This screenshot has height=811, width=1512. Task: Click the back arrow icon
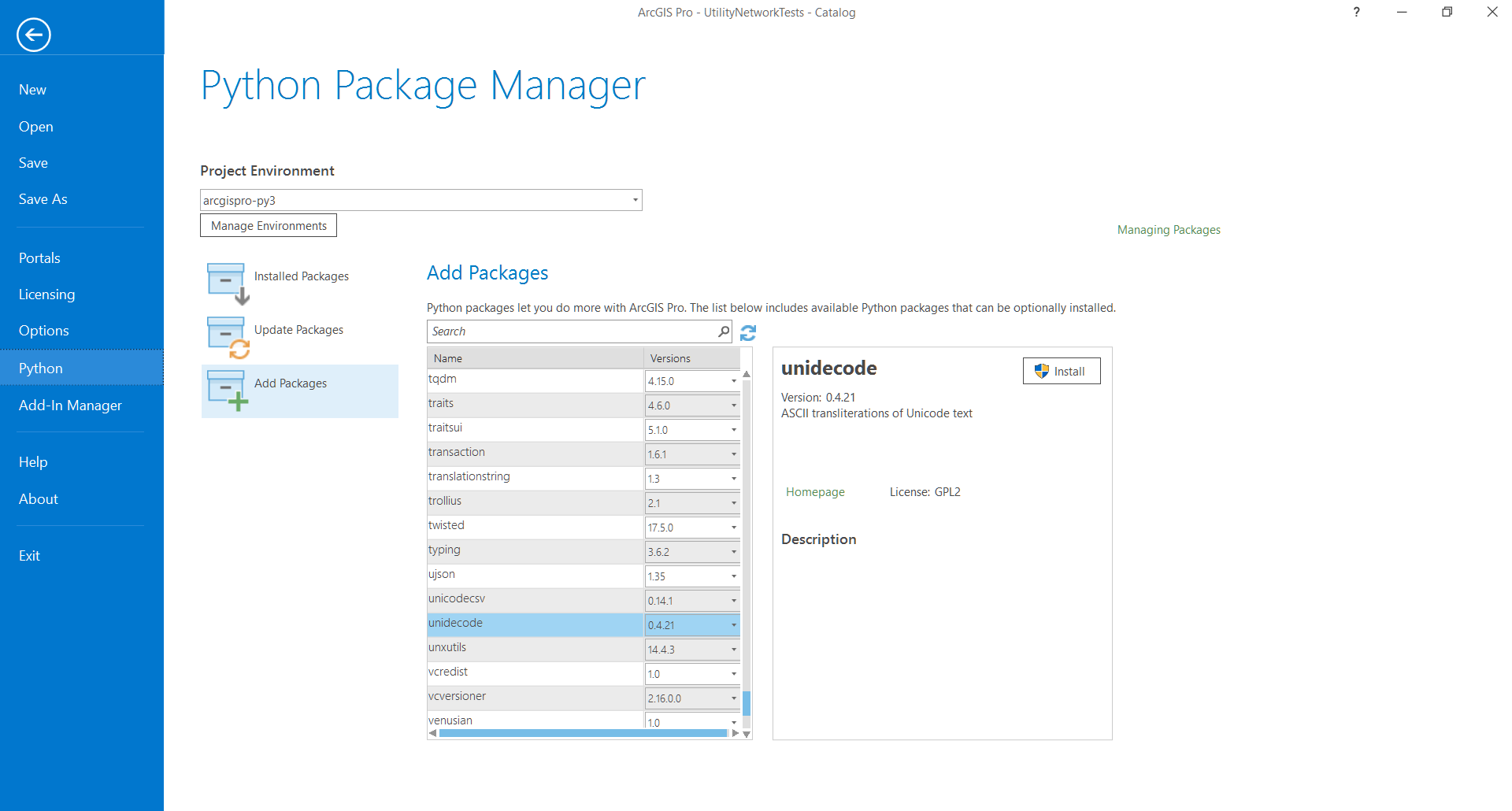pyautogui.click(x=33, y=35)
